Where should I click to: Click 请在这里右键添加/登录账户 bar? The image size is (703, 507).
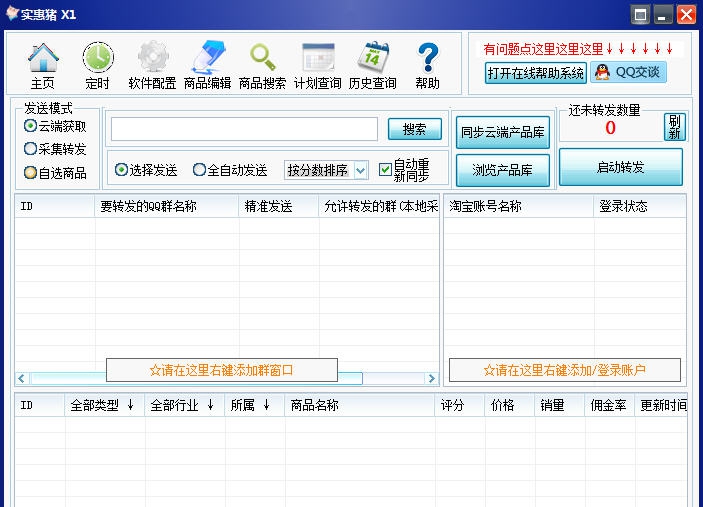565,370
